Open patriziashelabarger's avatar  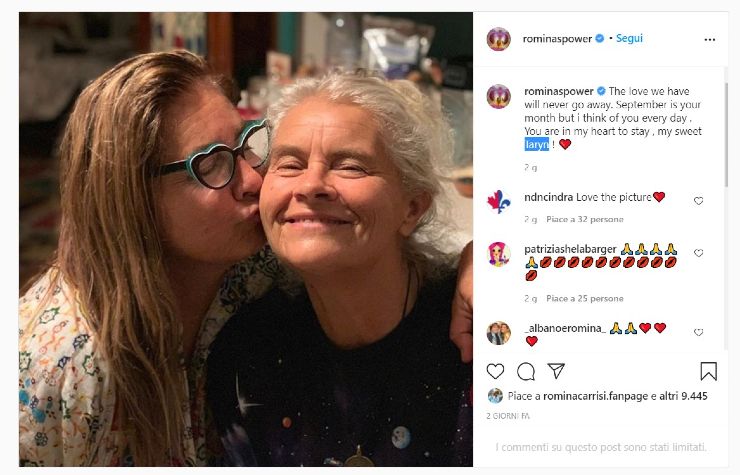point(498,253)
